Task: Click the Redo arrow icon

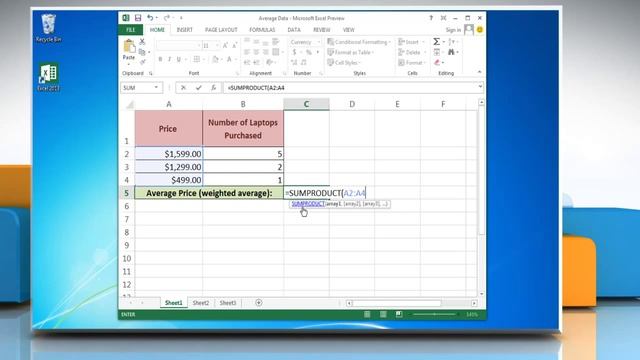Action: coord(167,18)
